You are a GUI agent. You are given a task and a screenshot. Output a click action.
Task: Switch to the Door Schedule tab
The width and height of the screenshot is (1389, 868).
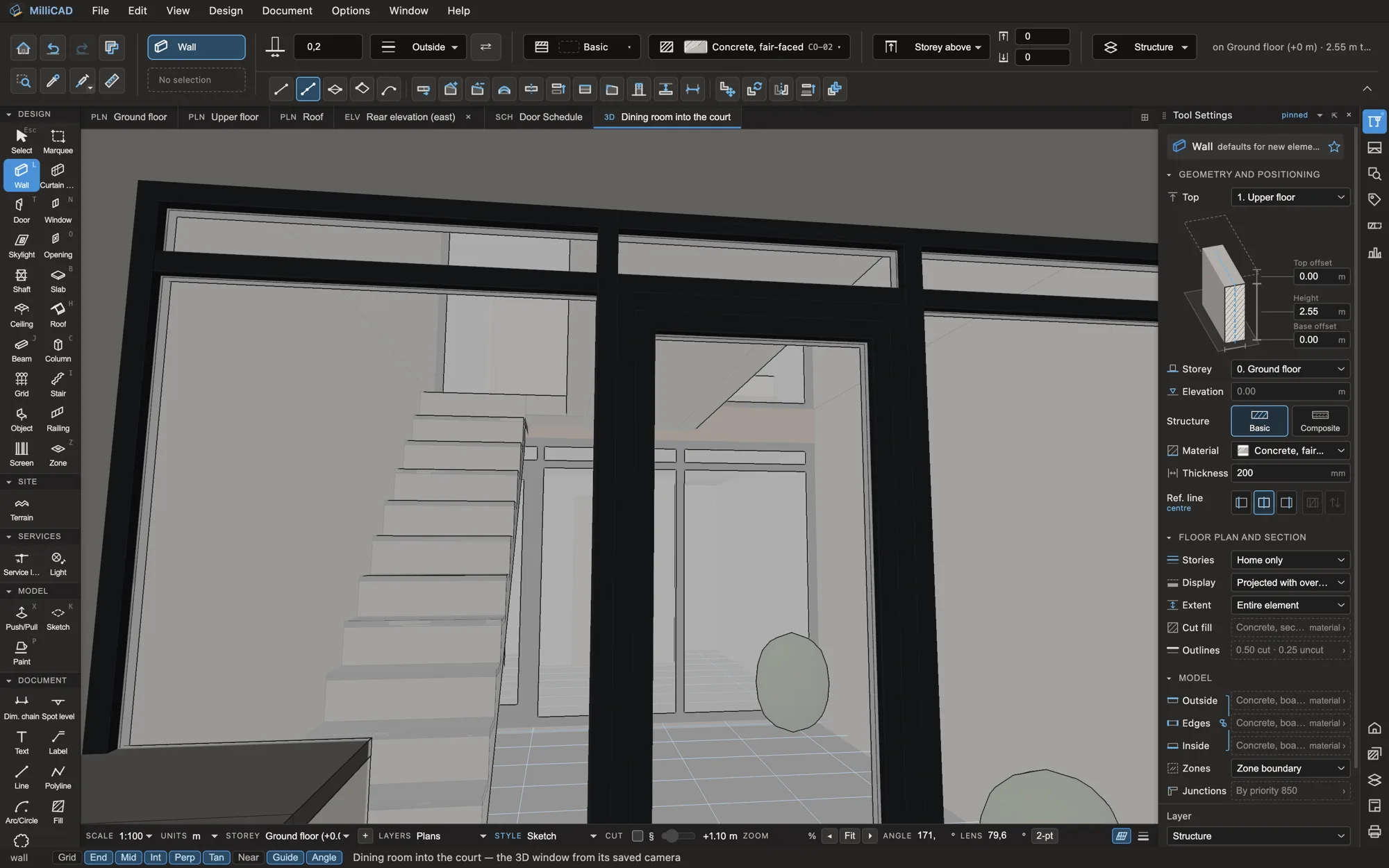pos(538,117)
